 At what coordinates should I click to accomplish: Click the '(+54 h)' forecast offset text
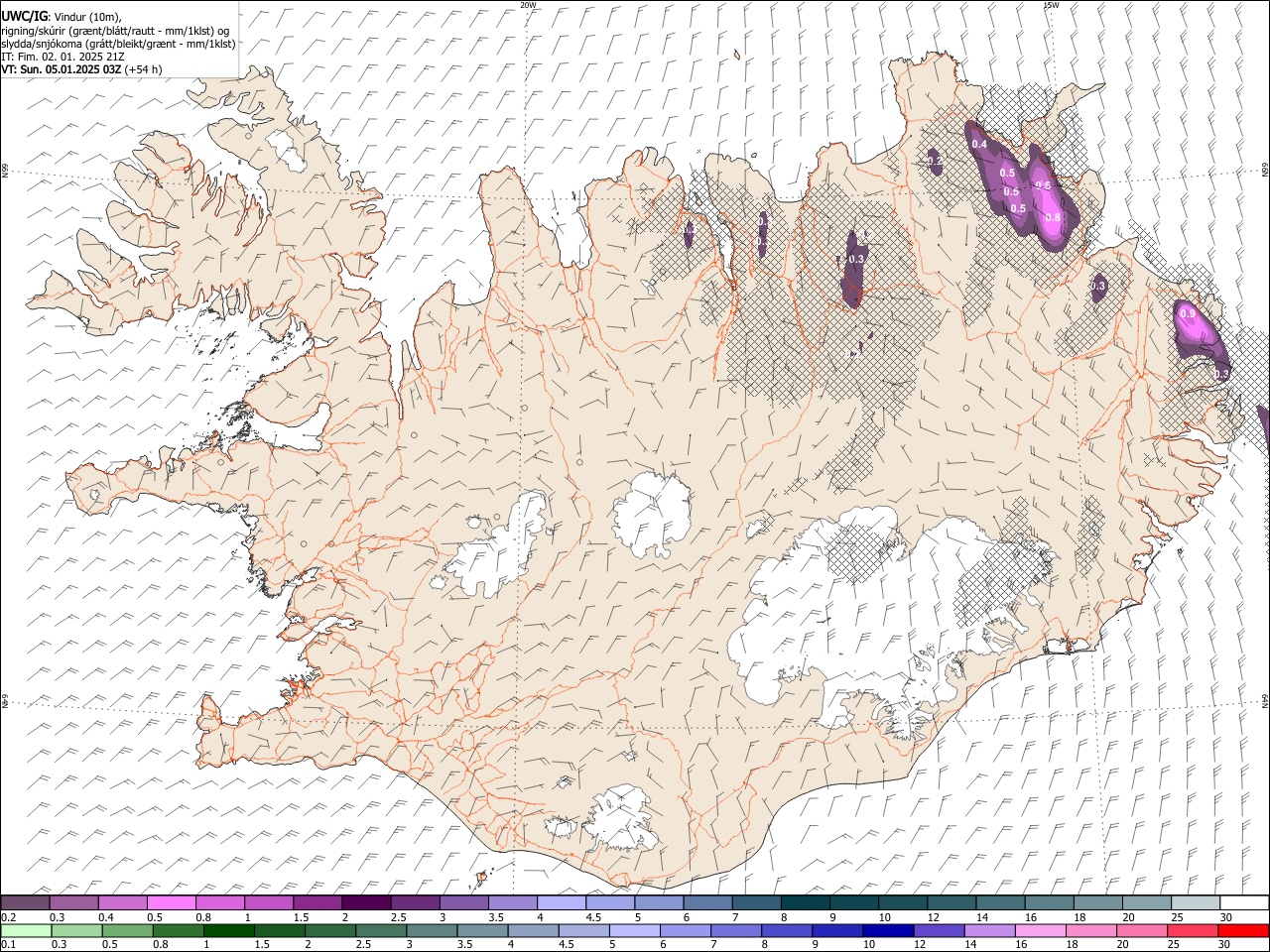pyautogui.click(x=144, y=69)
